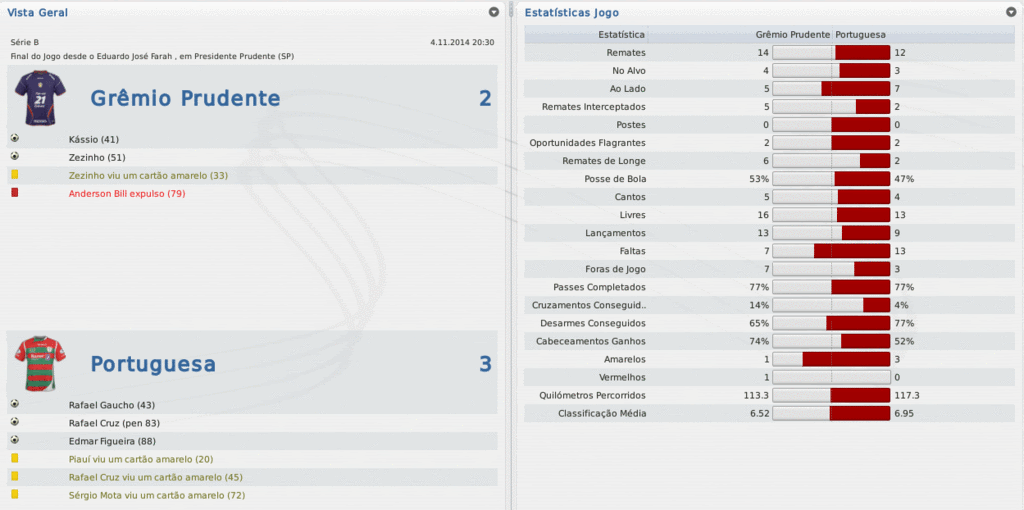Screen dimensions: 1024x510
Task: Click the yellow card icon beside Piauí
Action: tap(15, 459)
